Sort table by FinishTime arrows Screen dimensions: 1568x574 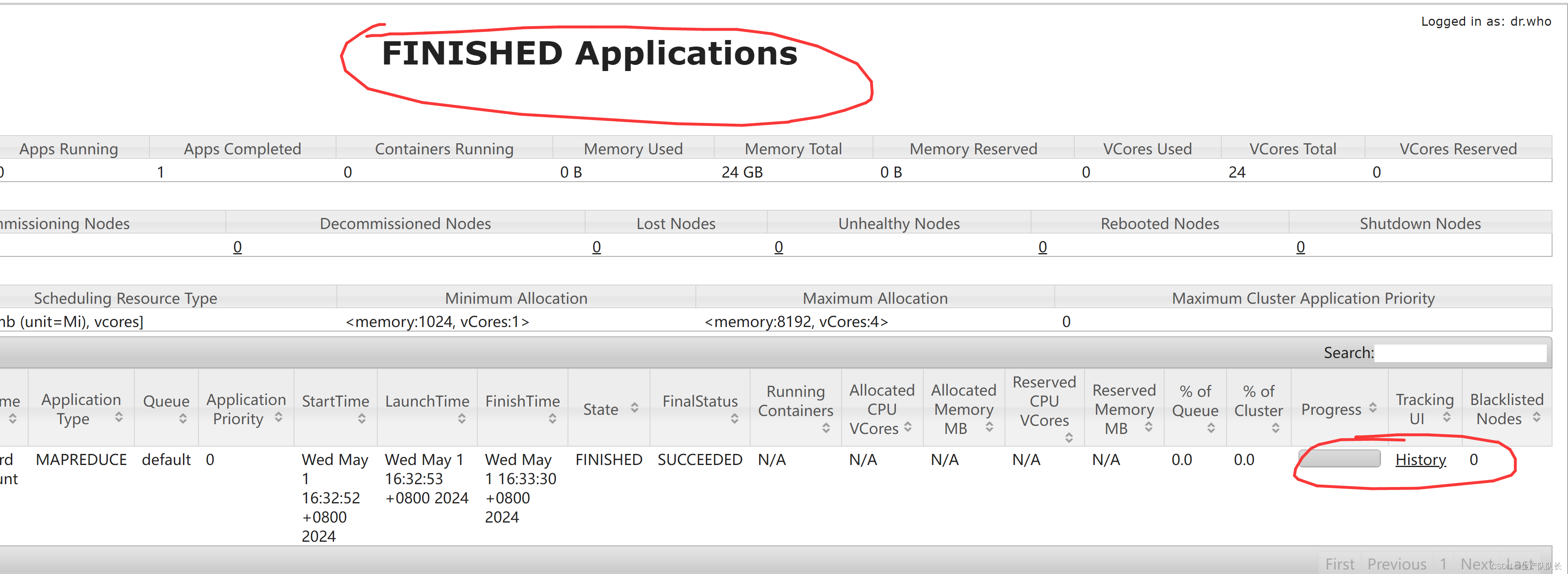point(552,419)
